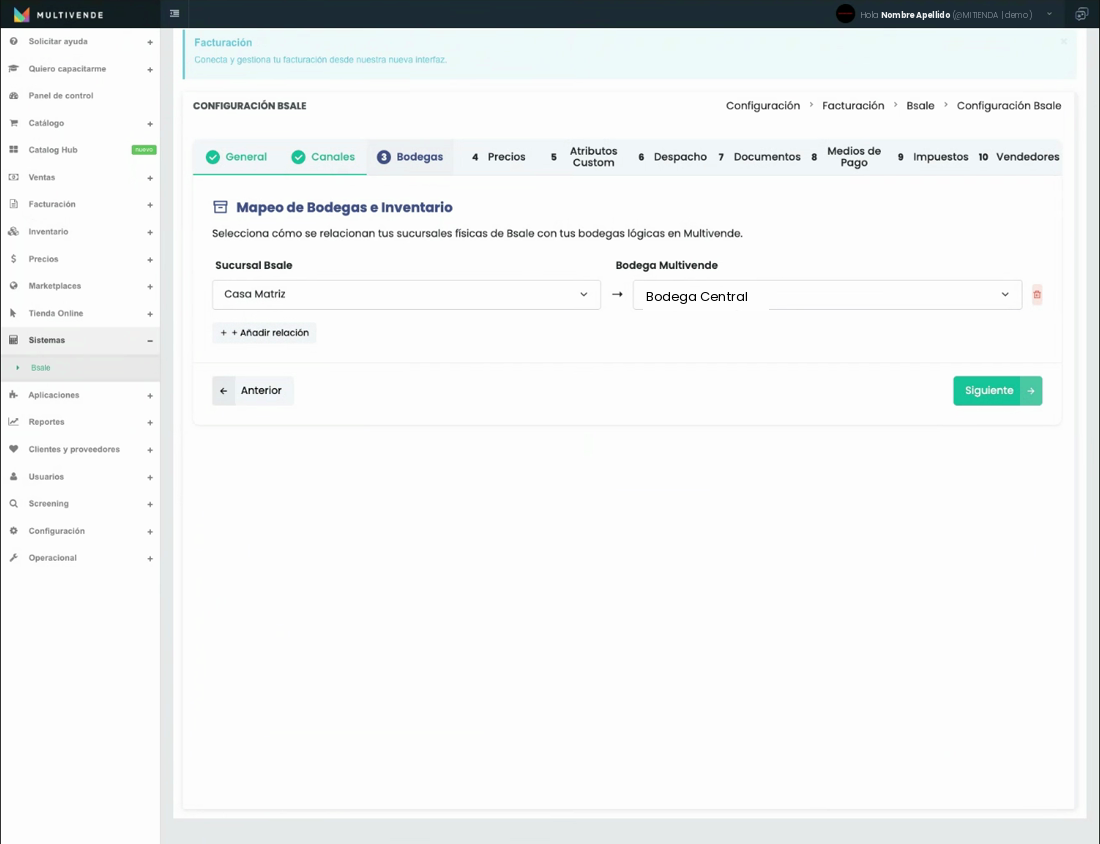Click the Siguiente button
Image resolution: width=1100 pixels, height=844 pixels.
pos(998,391)
